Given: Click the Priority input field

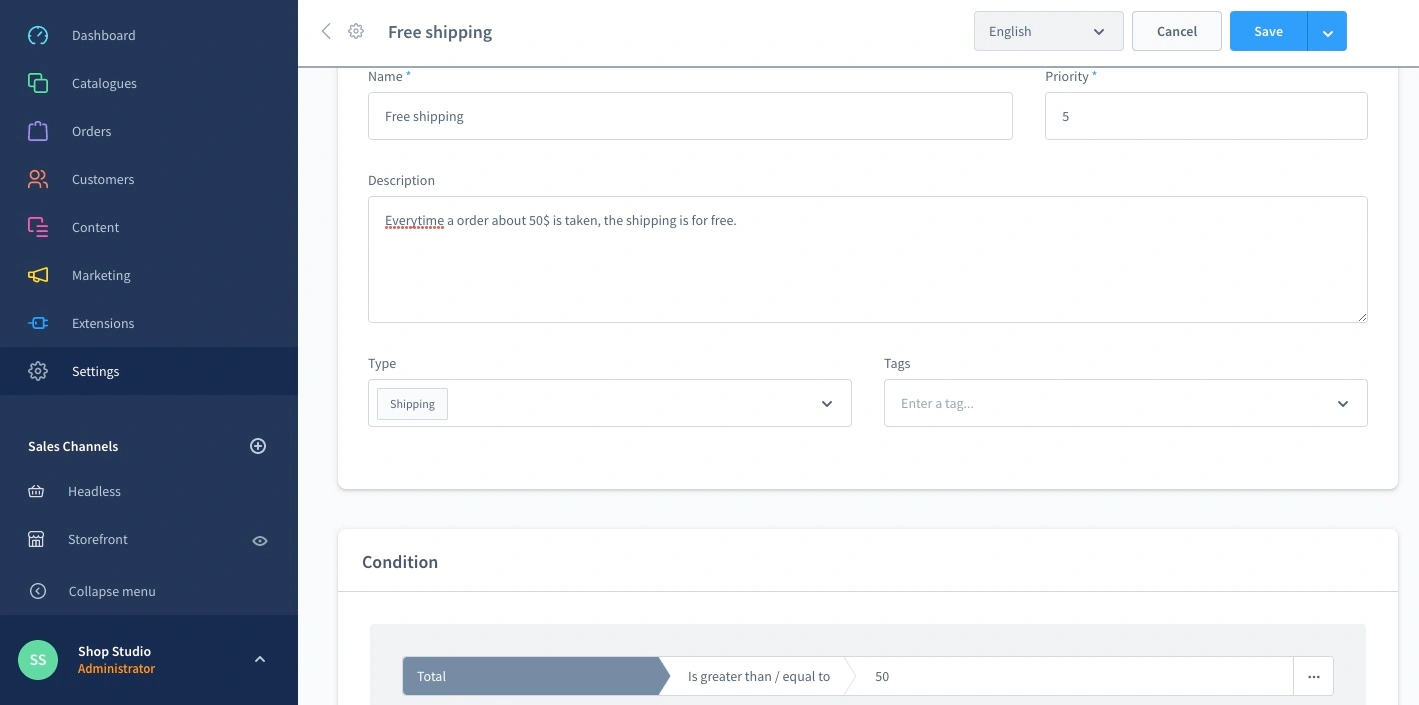Looking at the screenshot, I should click(1205, 116).
